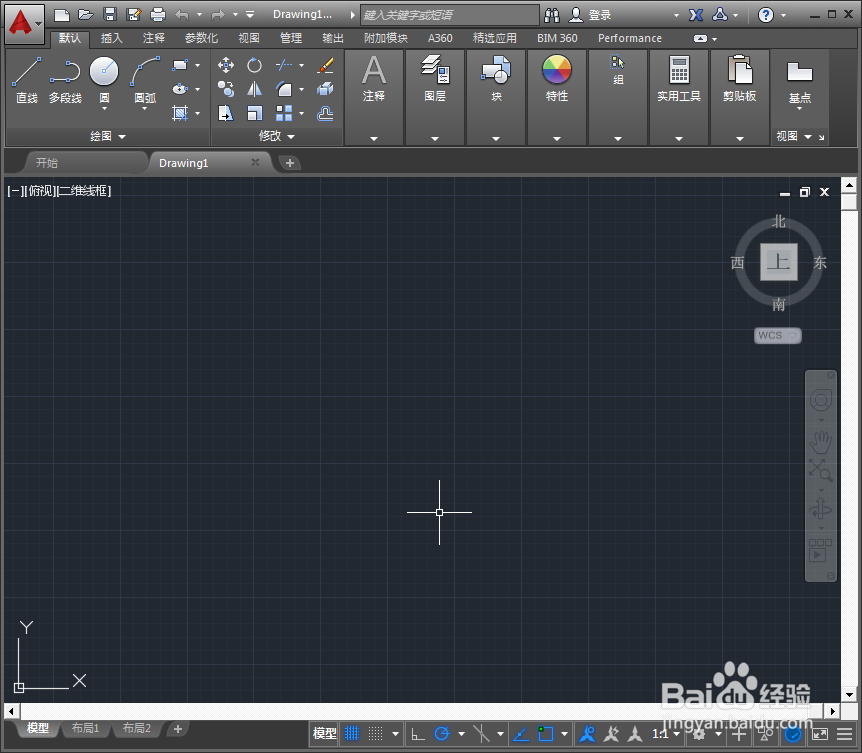
Task: Activate the Move tool in Modify panel
Action: (x=225, y=65)
